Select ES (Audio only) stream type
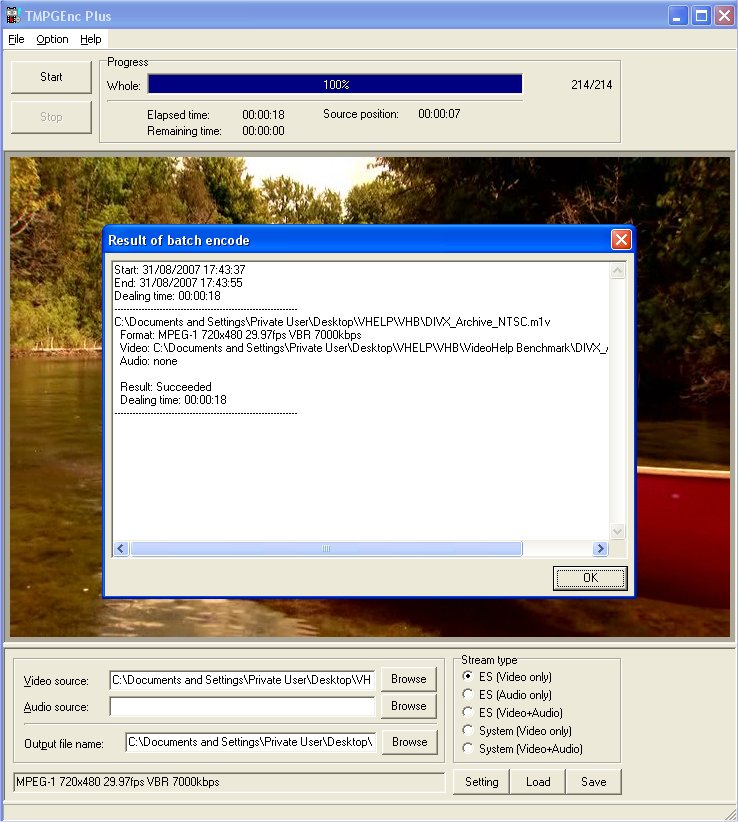 507,695
